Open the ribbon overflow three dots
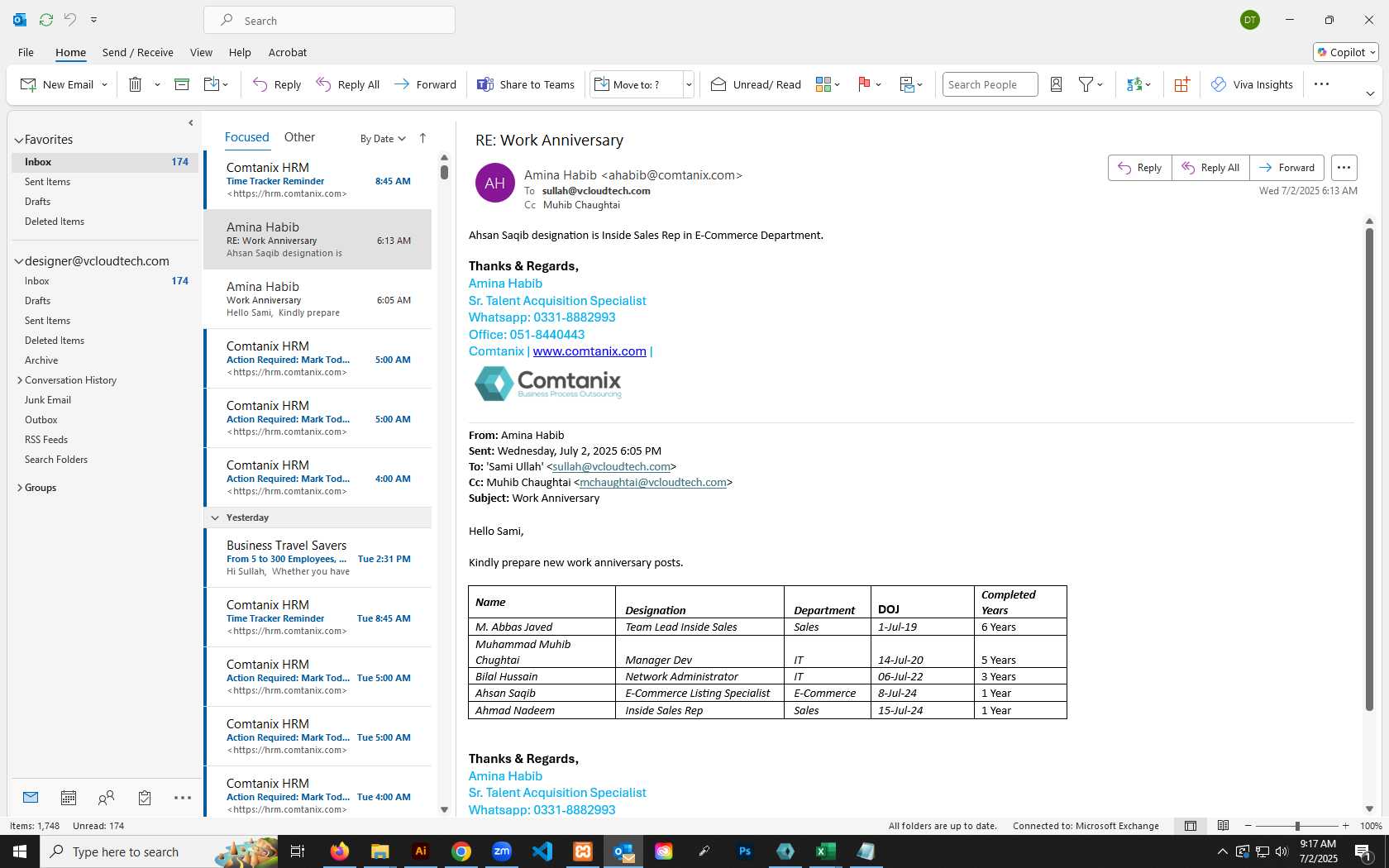Viewport: 1389px width, 868px height. 1321,84
